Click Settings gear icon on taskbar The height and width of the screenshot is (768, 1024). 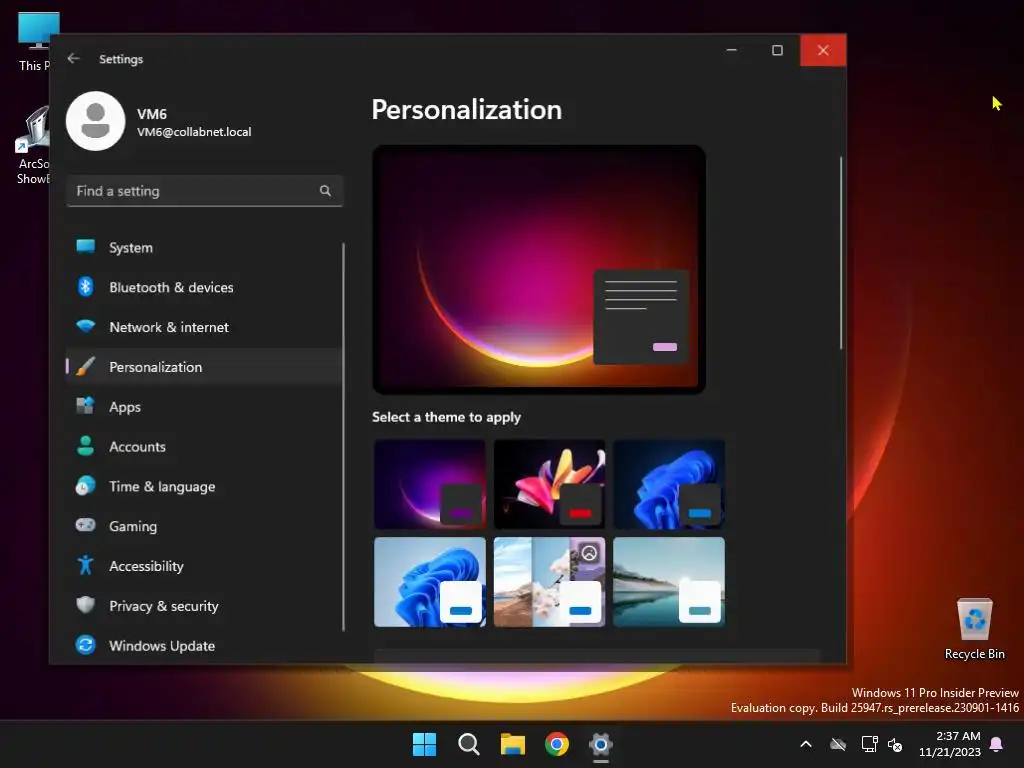[601, 744]
